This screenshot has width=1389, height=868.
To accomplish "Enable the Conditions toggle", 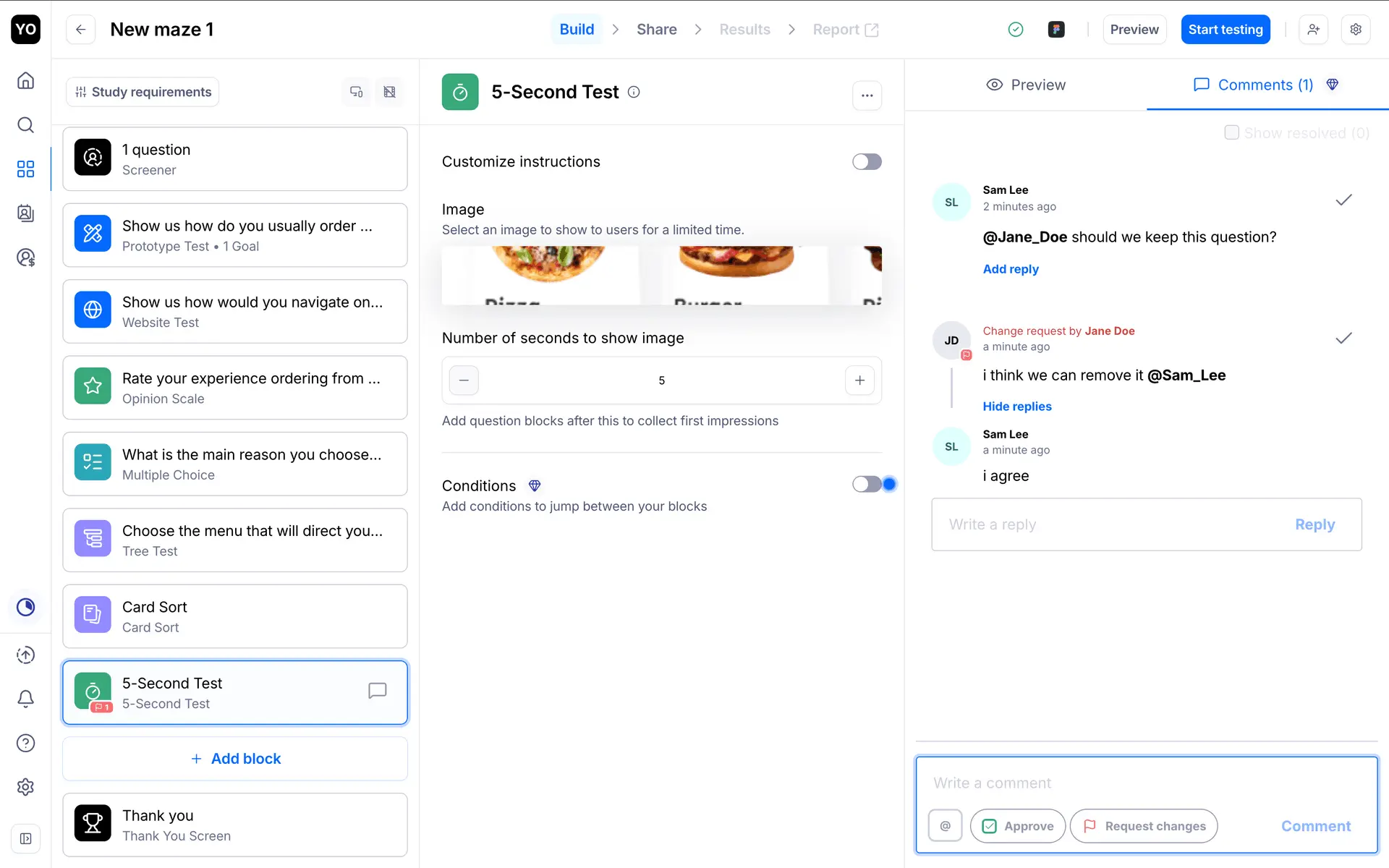I will [x=866, y=485].
